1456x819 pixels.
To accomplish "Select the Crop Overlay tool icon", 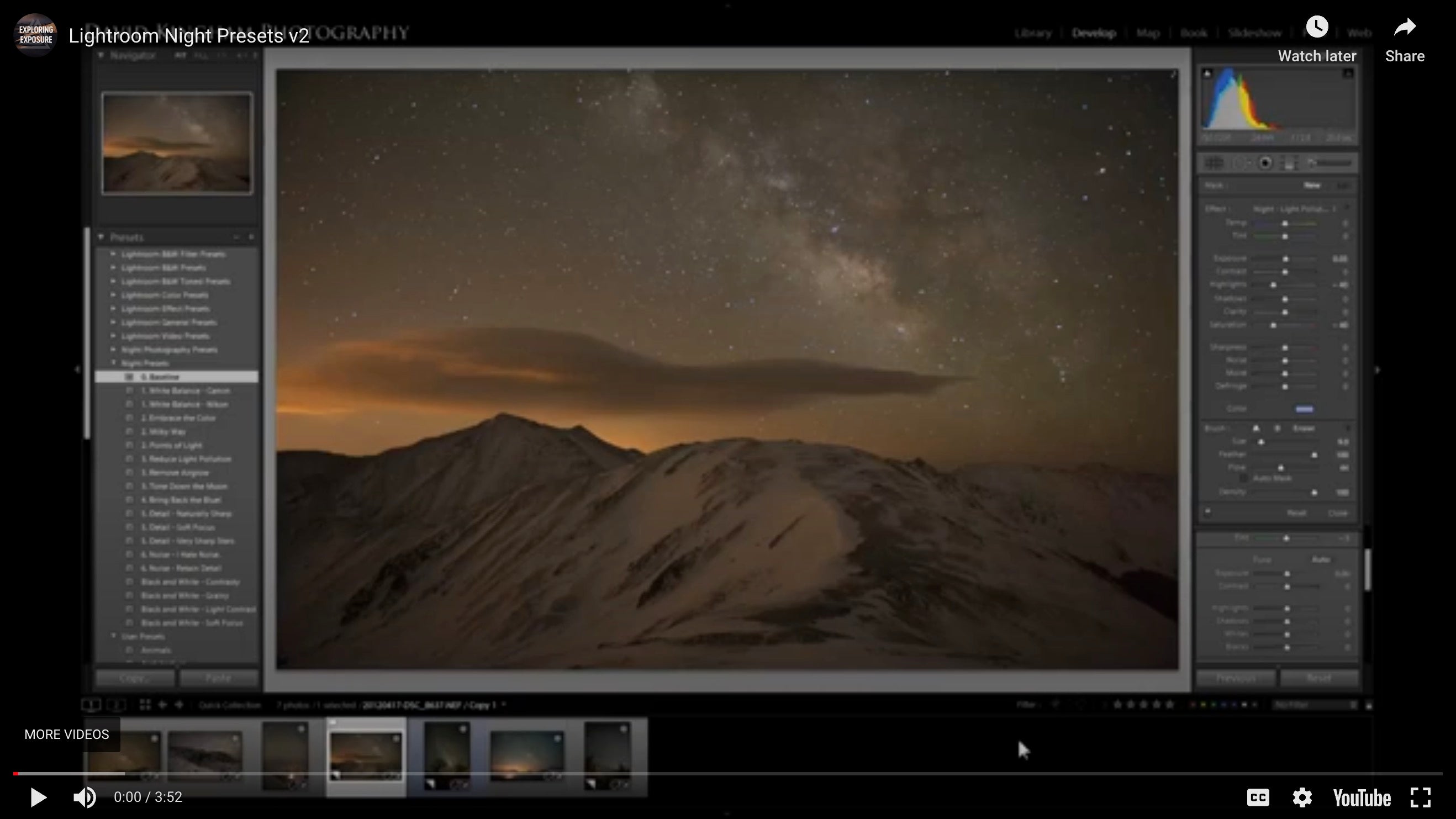I will tap(1214, 163).
